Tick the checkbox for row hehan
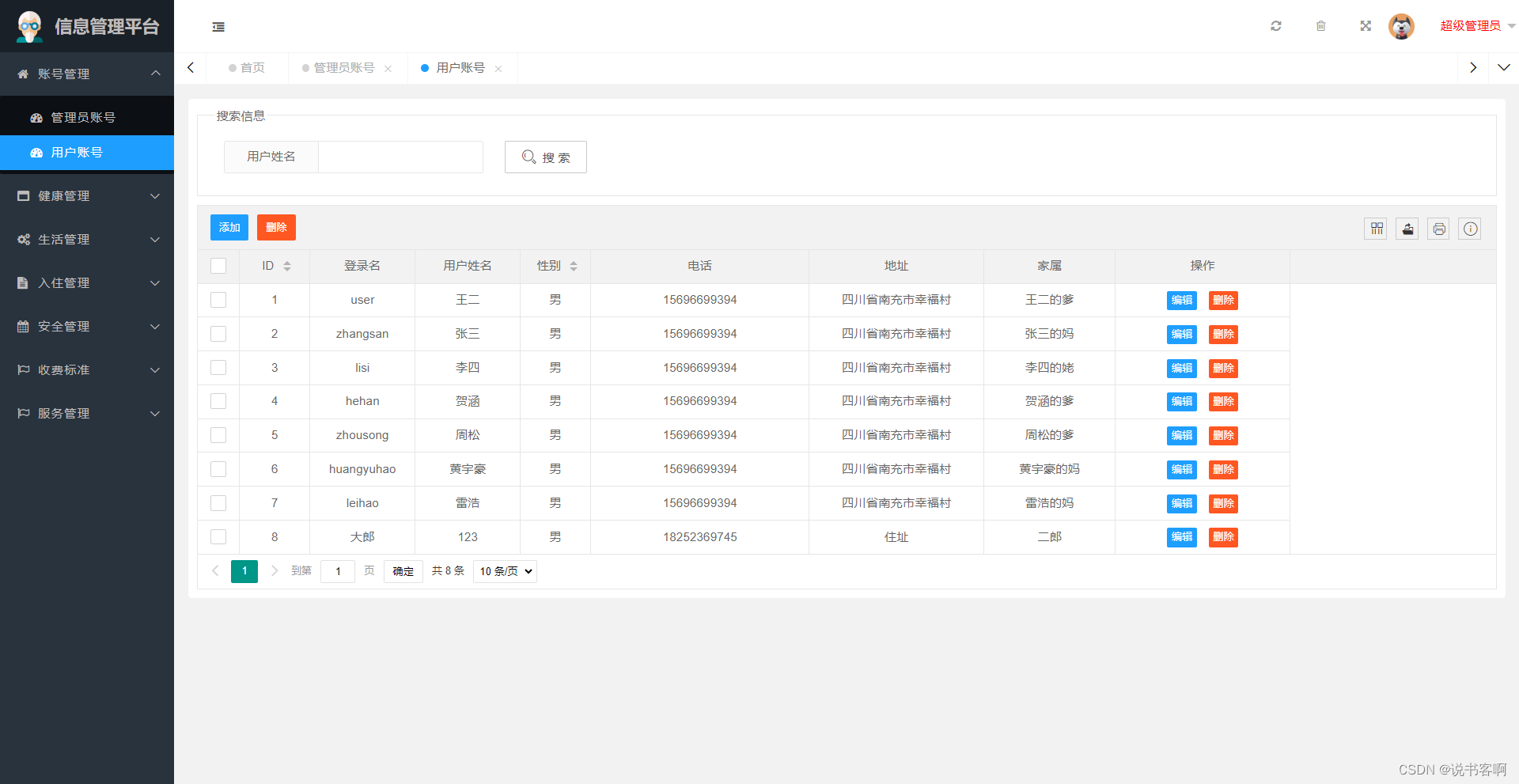The image size is (1519, 784). coord(218,401)
